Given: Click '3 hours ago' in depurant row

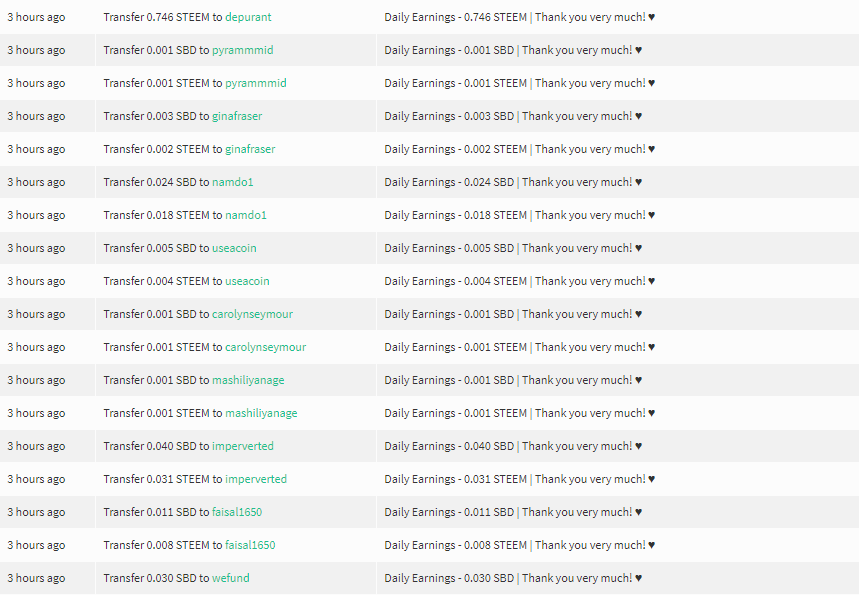Looking at the screenshot, I should [36, 18].
